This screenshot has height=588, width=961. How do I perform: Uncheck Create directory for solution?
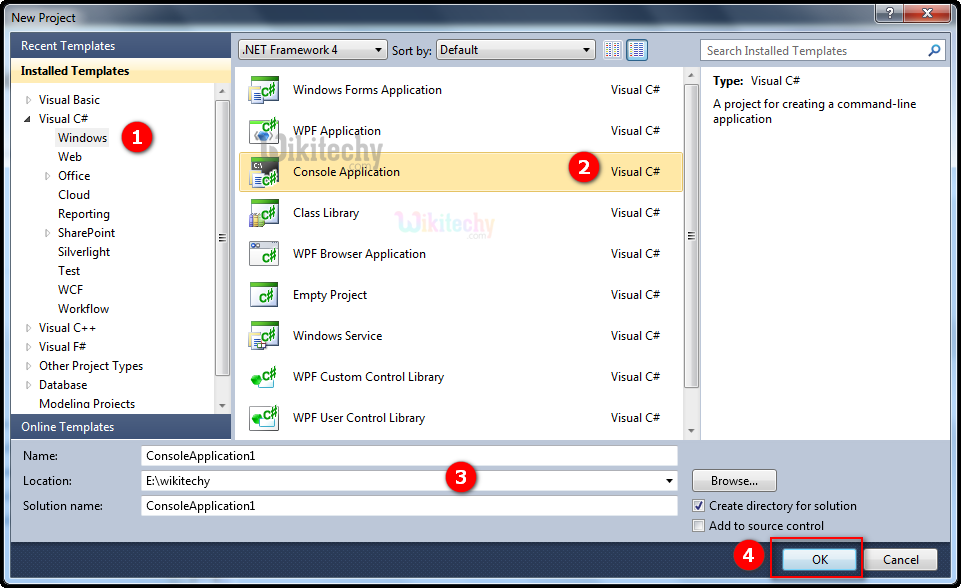[x=699, y=506]
